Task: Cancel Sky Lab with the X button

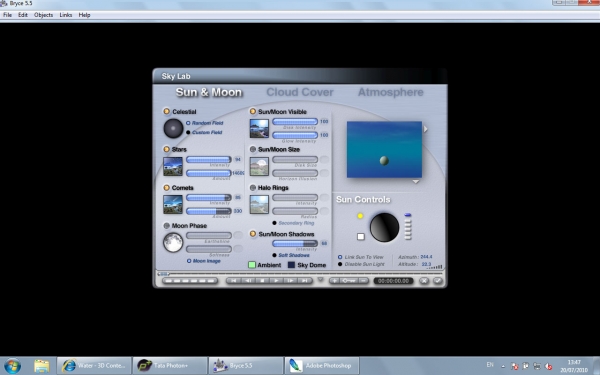Action: (424, 281)
